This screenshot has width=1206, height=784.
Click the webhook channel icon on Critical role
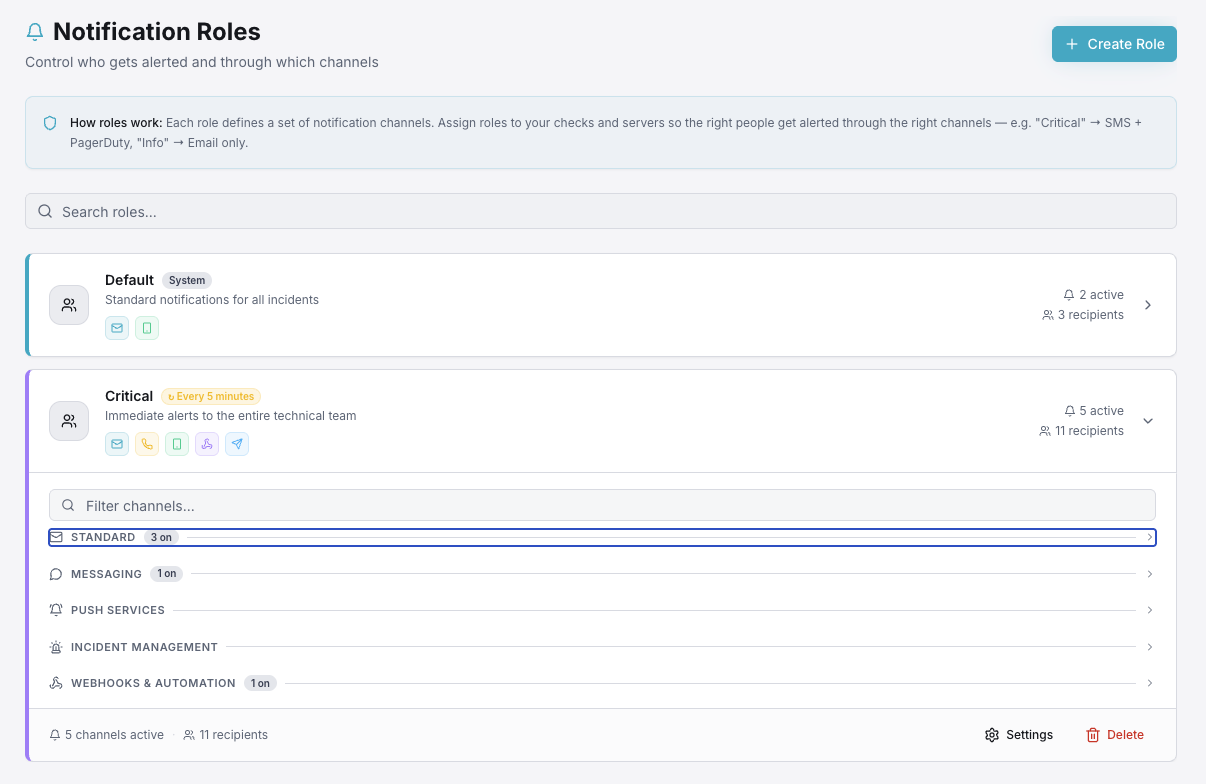[x=207, y=443]
